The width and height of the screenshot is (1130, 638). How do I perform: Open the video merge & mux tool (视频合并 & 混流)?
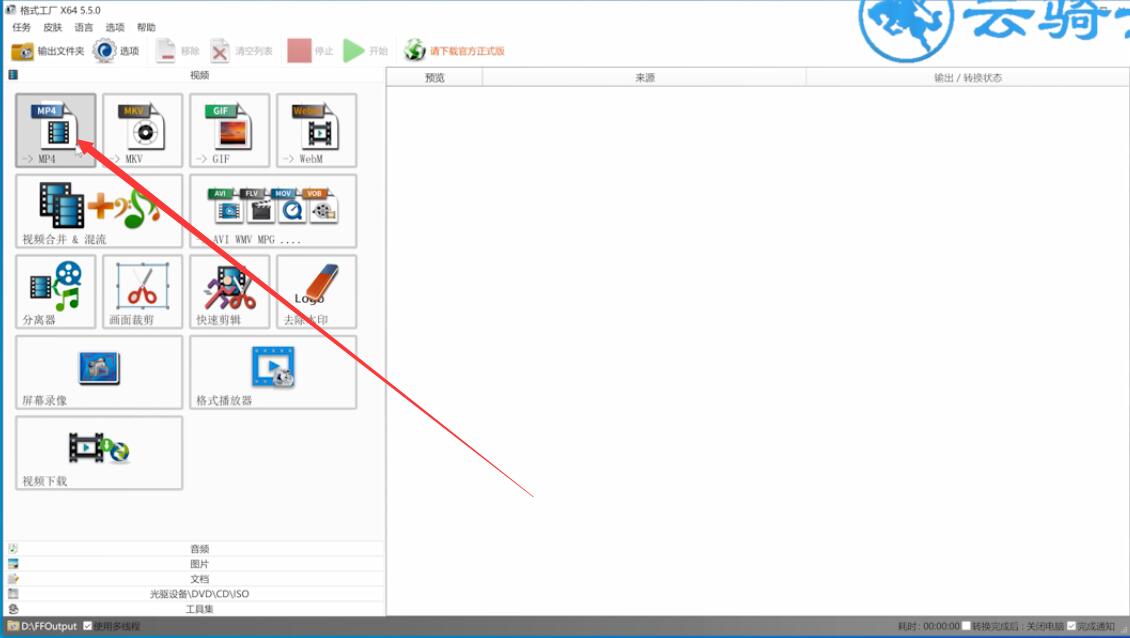click(99, 211)
